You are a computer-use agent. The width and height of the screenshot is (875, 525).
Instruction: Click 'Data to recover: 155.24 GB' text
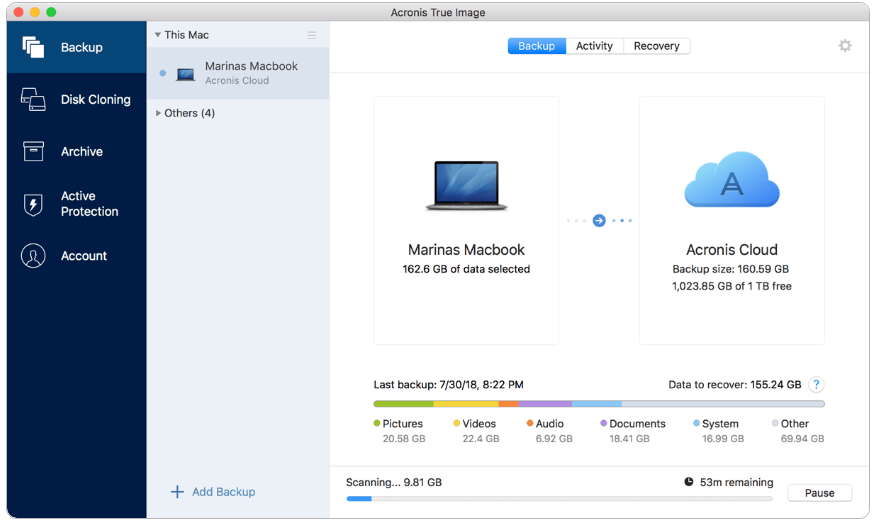click(734, 384)
